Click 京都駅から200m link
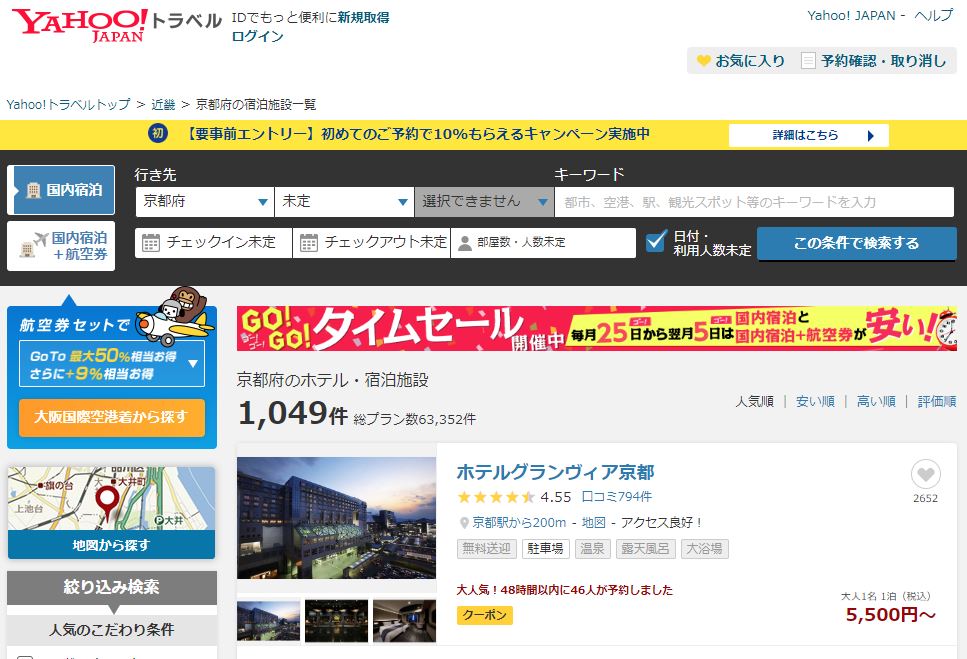This screenshot has height=659, width=967. pos(519,523)
